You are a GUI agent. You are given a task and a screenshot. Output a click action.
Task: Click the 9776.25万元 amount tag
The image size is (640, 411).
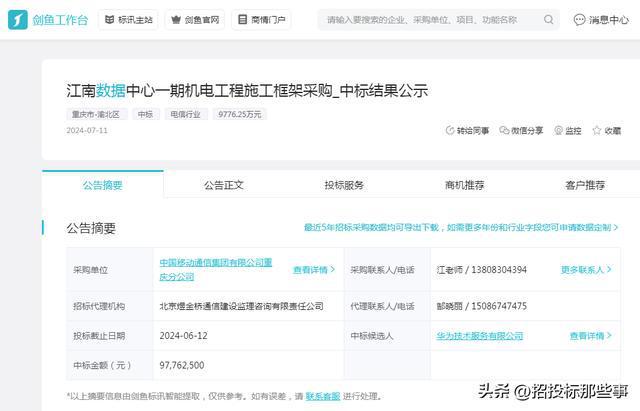point(240,114)
